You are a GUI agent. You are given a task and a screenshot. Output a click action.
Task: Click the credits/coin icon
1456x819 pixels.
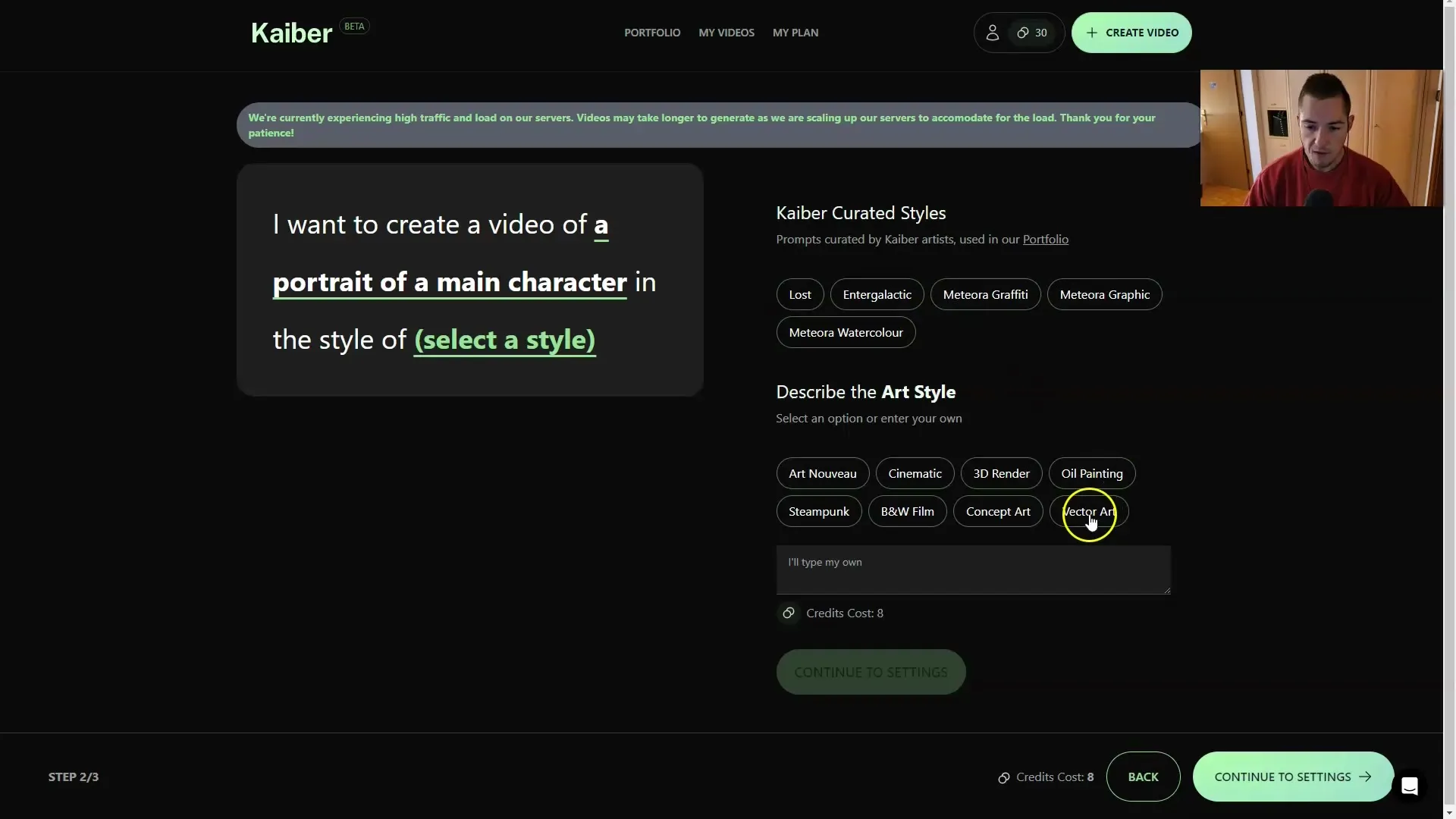(1023, 32)
